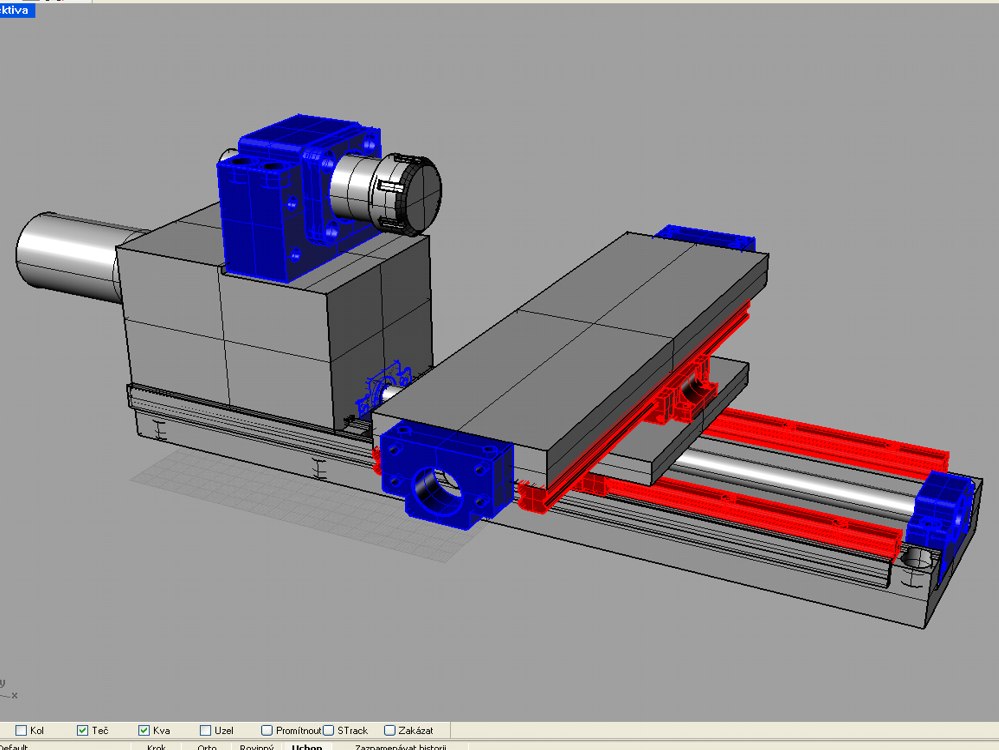Toggle Krok in the status bar
The height and width of the screenshot is (750, 999).
(x=156, y=746)
